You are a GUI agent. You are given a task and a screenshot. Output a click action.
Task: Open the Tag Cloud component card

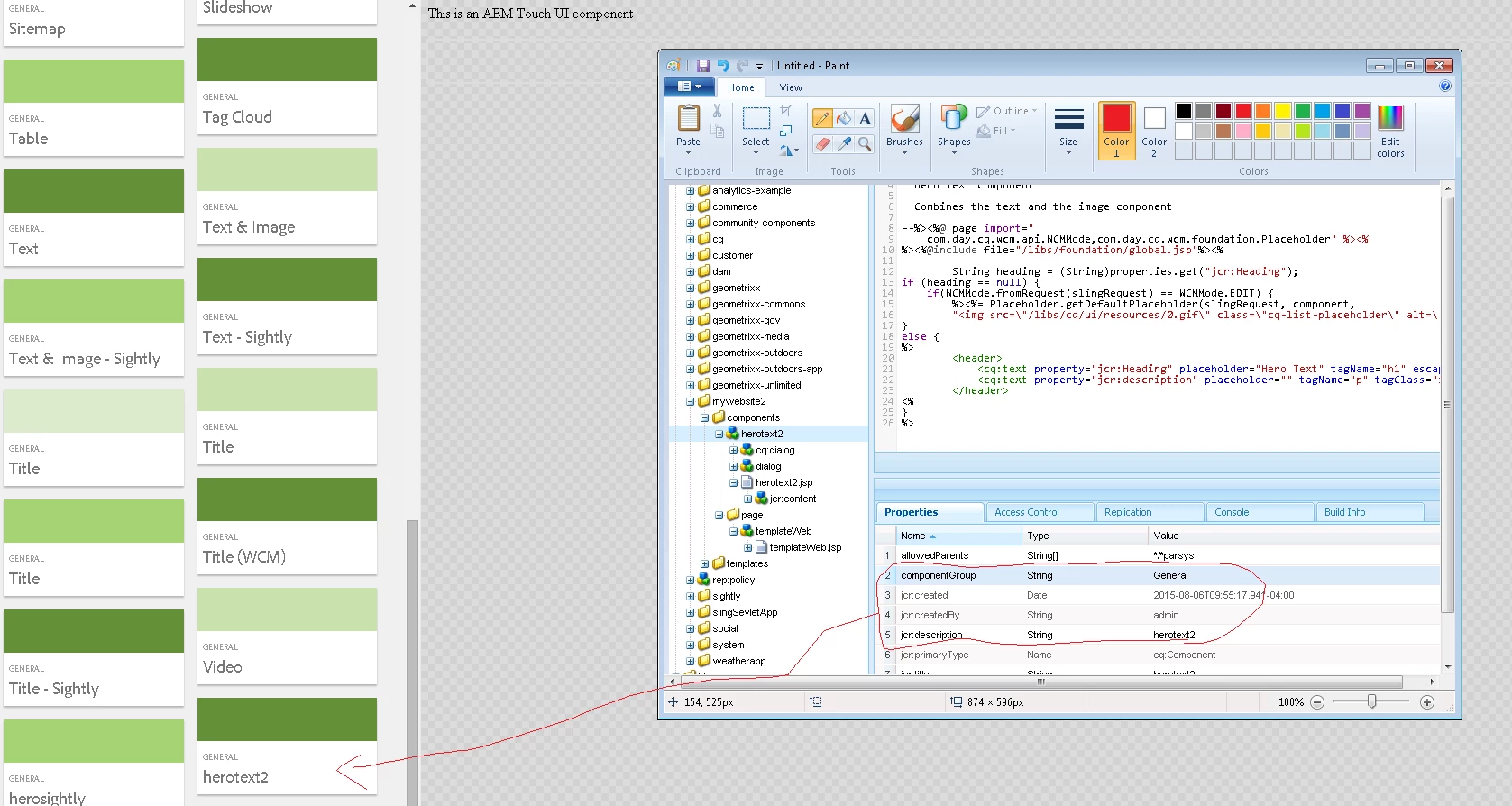tap(287, 86)
